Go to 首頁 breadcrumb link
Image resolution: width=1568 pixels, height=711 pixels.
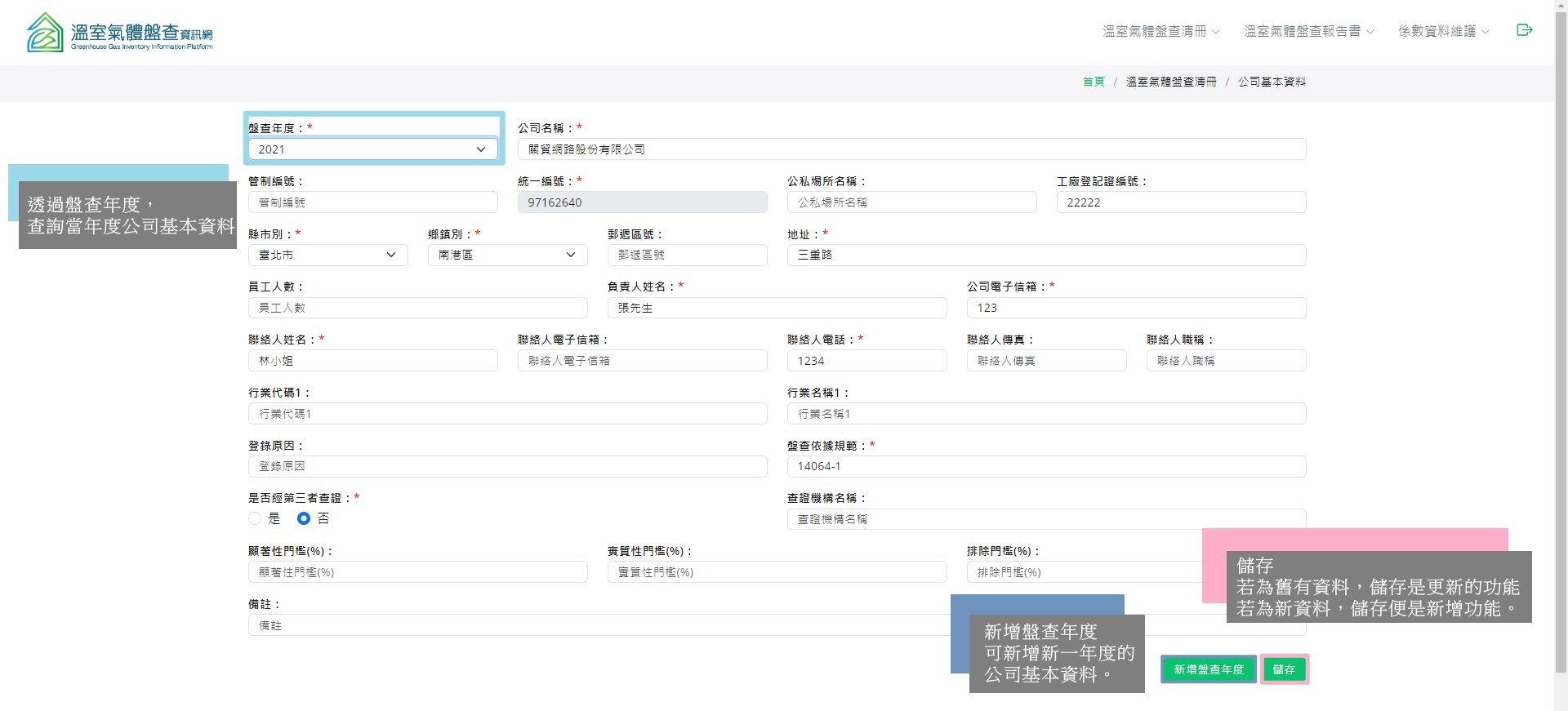[1094, 82]
